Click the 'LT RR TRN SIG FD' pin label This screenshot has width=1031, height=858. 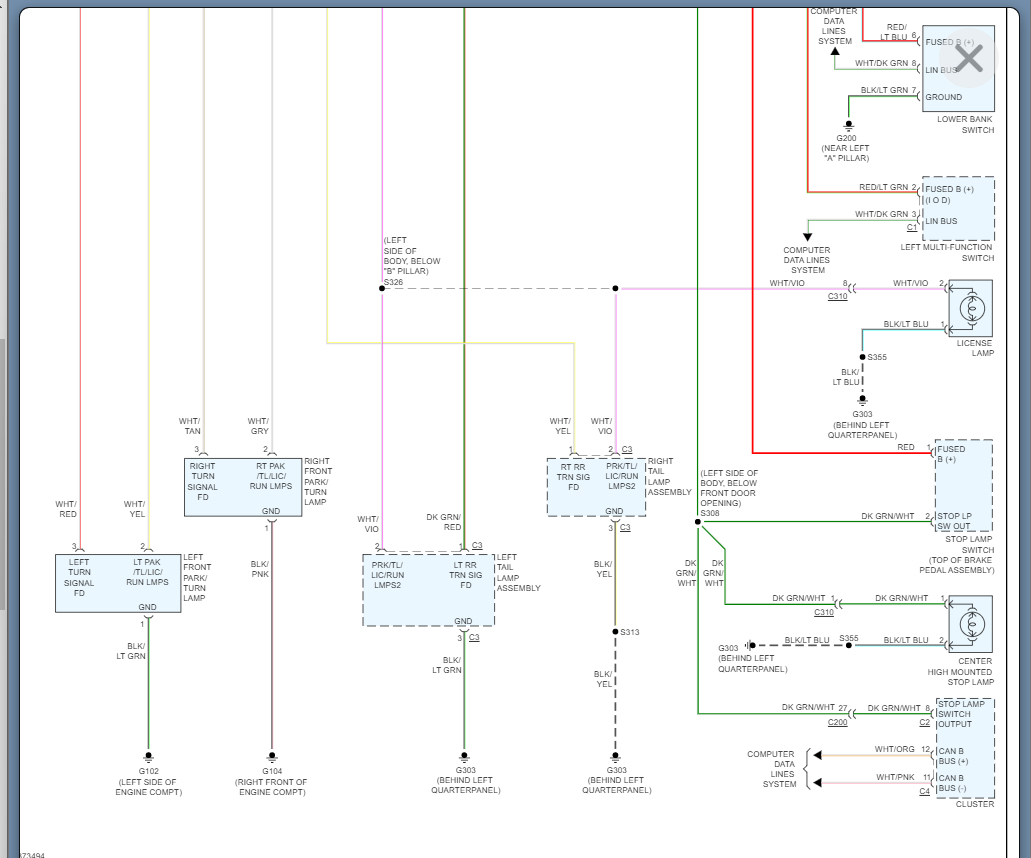466,575
